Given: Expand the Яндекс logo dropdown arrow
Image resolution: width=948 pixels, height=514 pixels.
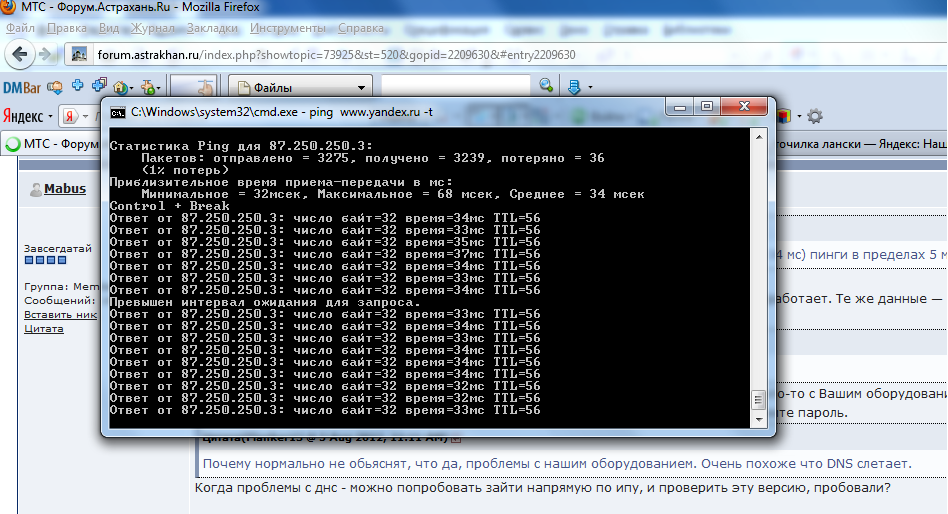Looking at the screenshot, I should 50,116.
